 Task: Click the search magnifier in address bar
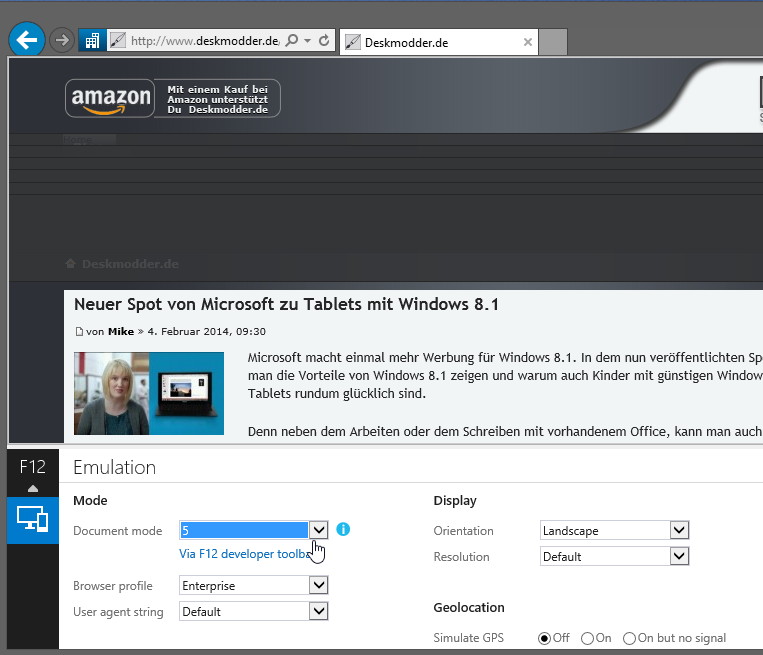click(x=292, y=40)
